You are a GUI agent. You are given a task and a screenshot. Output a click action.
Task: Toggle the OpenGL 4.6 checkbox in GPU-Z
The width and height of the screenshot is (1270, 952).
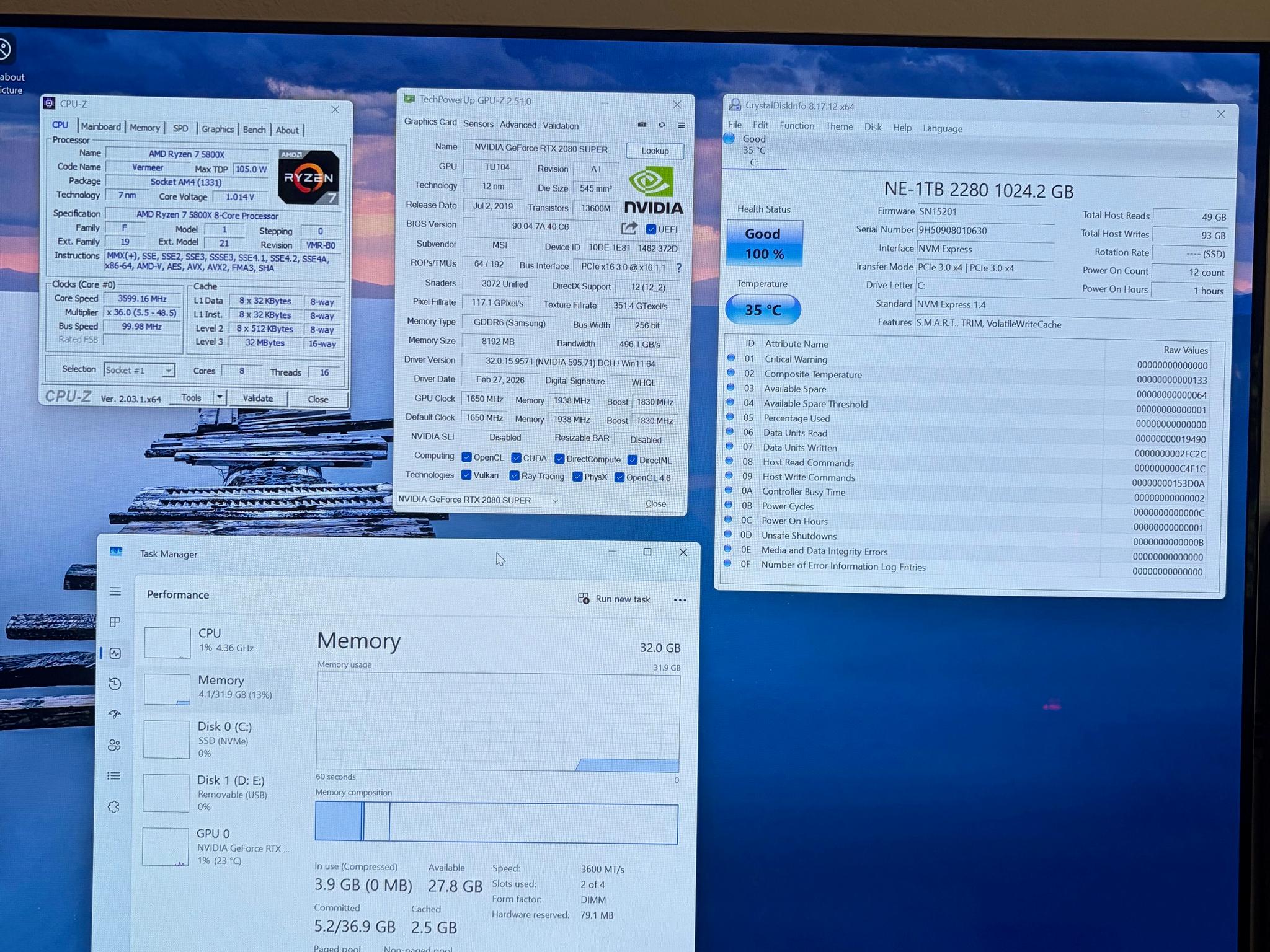click(x=619, y=477)
